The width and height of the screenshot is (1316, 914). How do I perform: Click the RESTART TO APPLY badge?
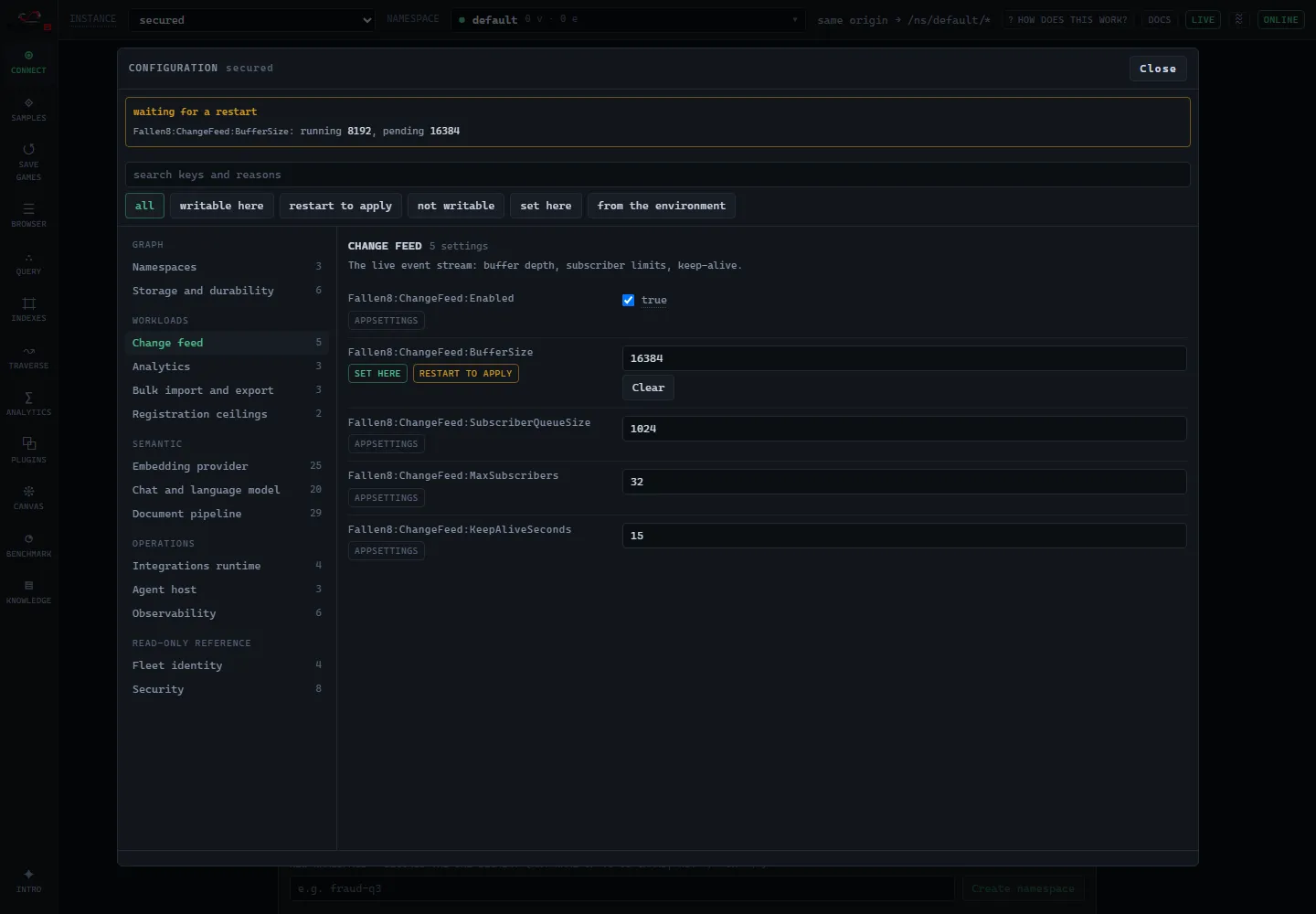click(x=466, y=374)
